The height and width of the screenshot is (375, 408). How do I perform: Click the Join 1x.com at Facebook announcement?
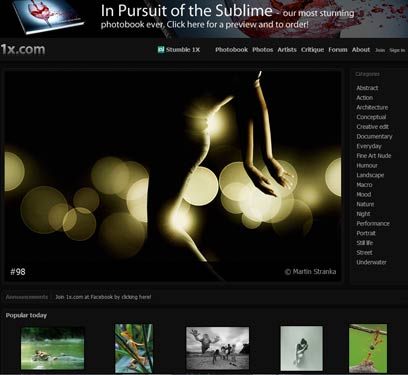[x=103, y=297]
